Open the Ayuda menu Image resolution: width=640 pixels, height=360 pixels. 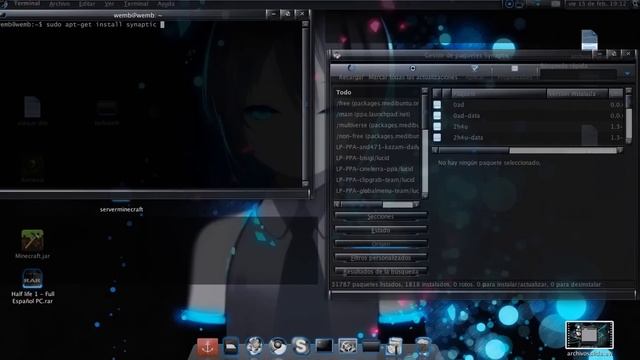pyautogui.click(x=166, y=4)
